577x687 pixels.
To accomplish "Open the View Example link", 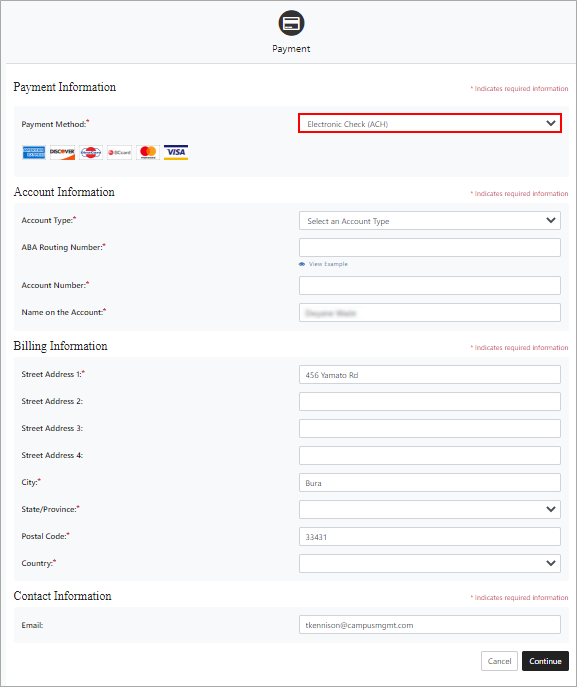I will coord(328,264).
